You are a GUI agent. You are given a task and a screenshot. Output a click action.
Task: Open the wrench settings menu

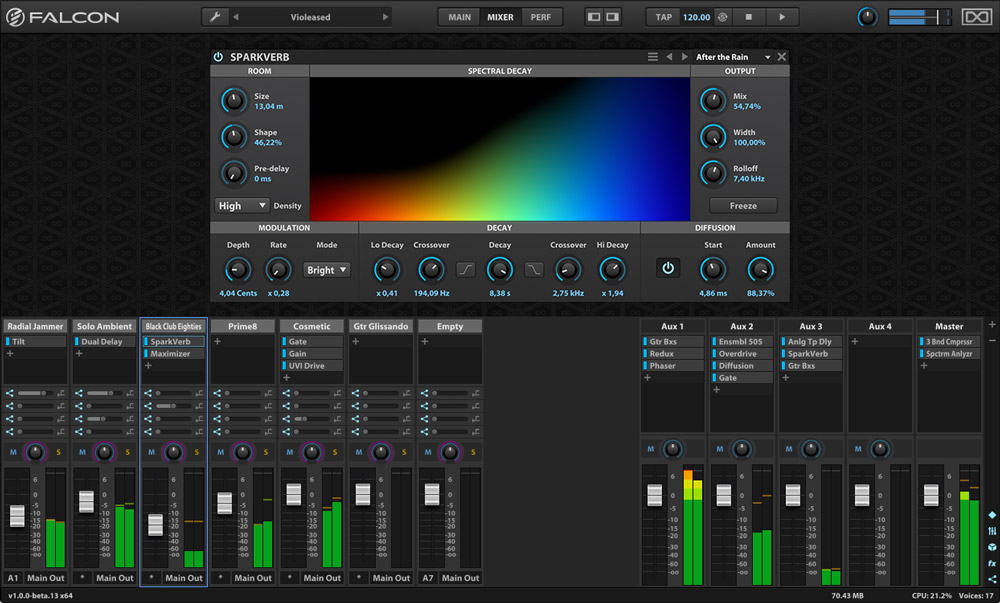click(x=215, y=17)
